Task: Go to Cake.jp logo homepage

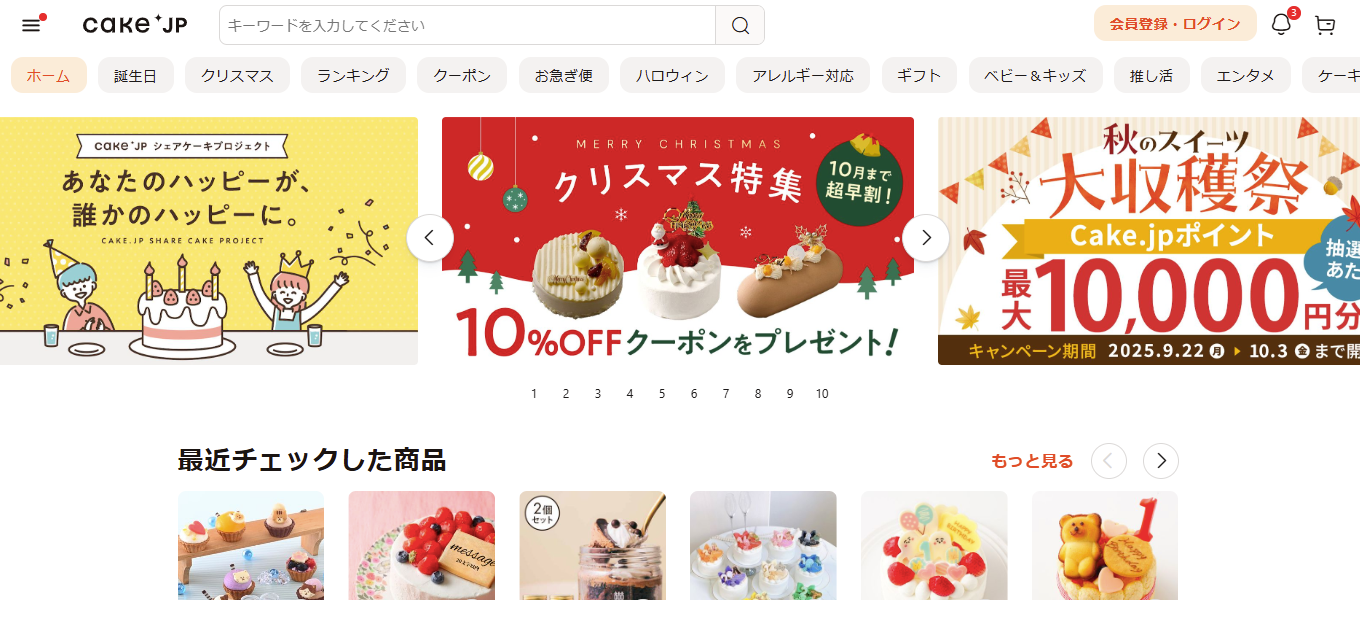Action: 134,25
